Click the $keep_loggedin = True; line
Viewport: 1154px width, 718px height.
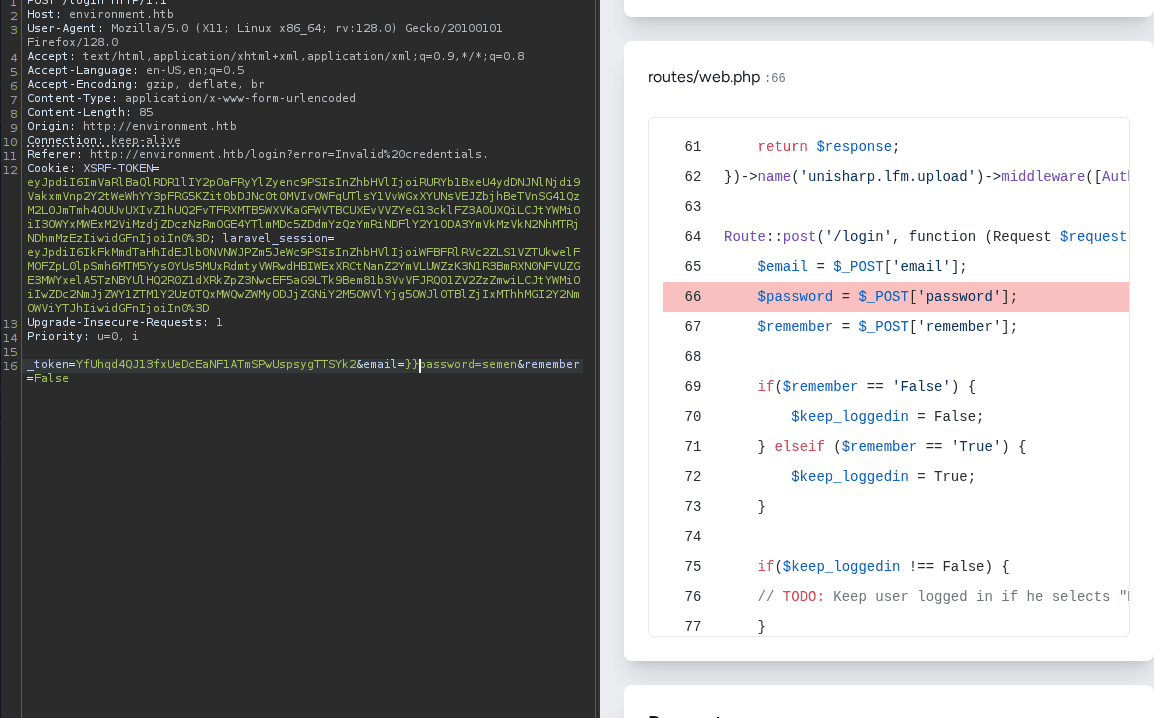(x=882, y=477)
